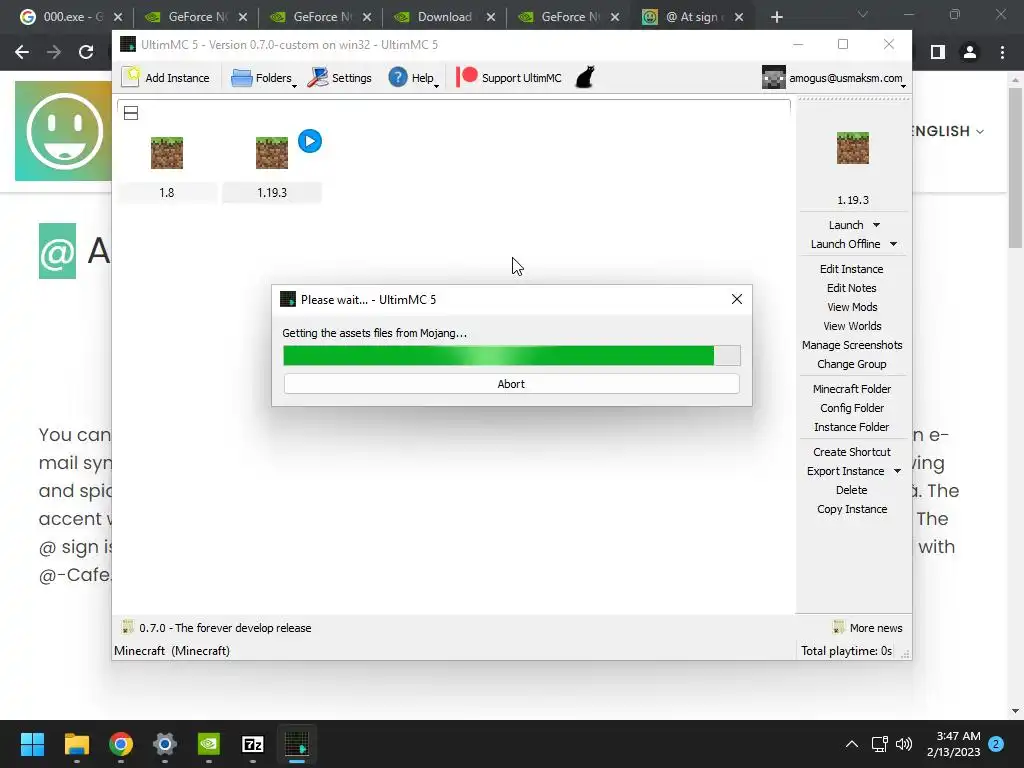The height and width of the screenshot is (768, 1024).
Task: Click the 1.19.3 icon in side panel
Action: [852, 148]
